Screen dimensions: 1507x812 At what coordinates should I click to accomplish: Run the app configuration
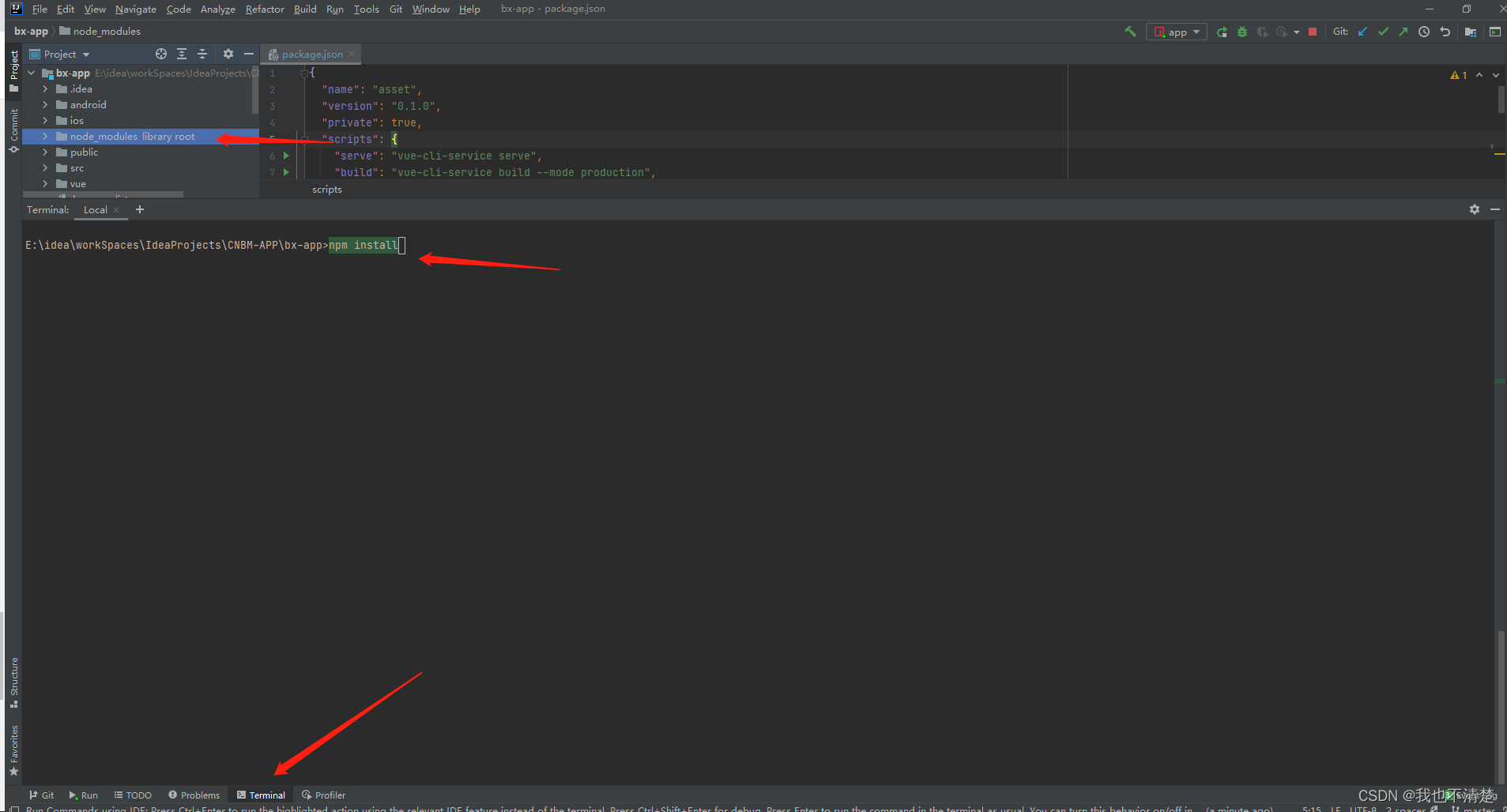click(1221, 32)
